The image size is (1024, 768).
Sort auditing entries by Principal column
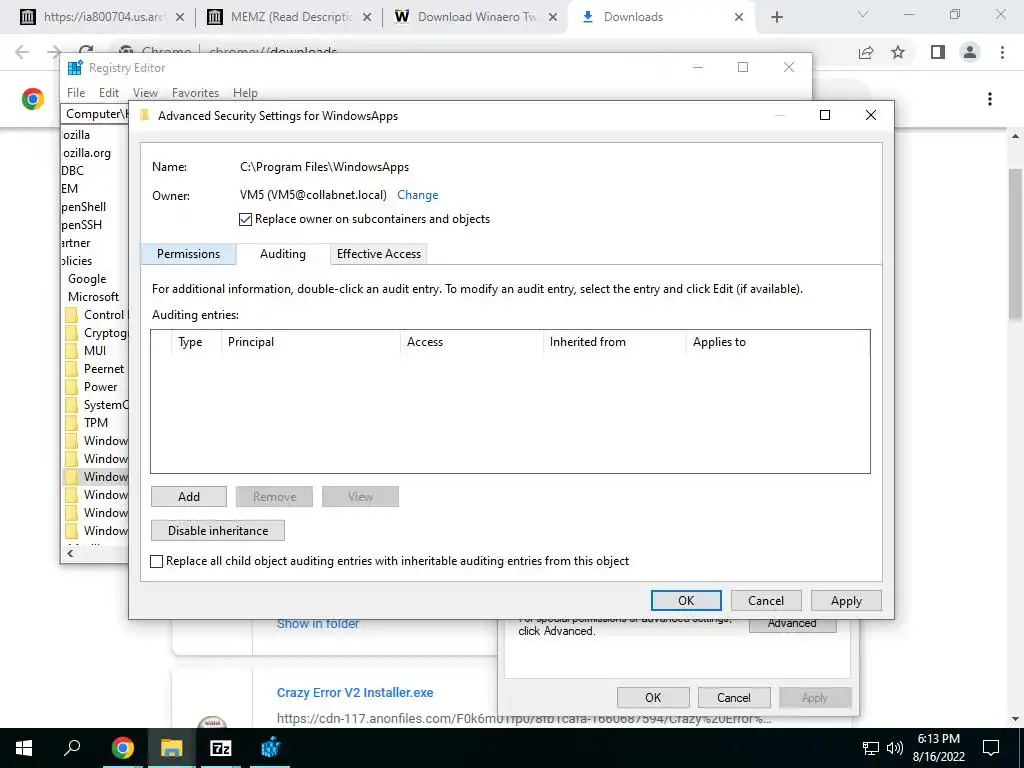pos(310,342)
